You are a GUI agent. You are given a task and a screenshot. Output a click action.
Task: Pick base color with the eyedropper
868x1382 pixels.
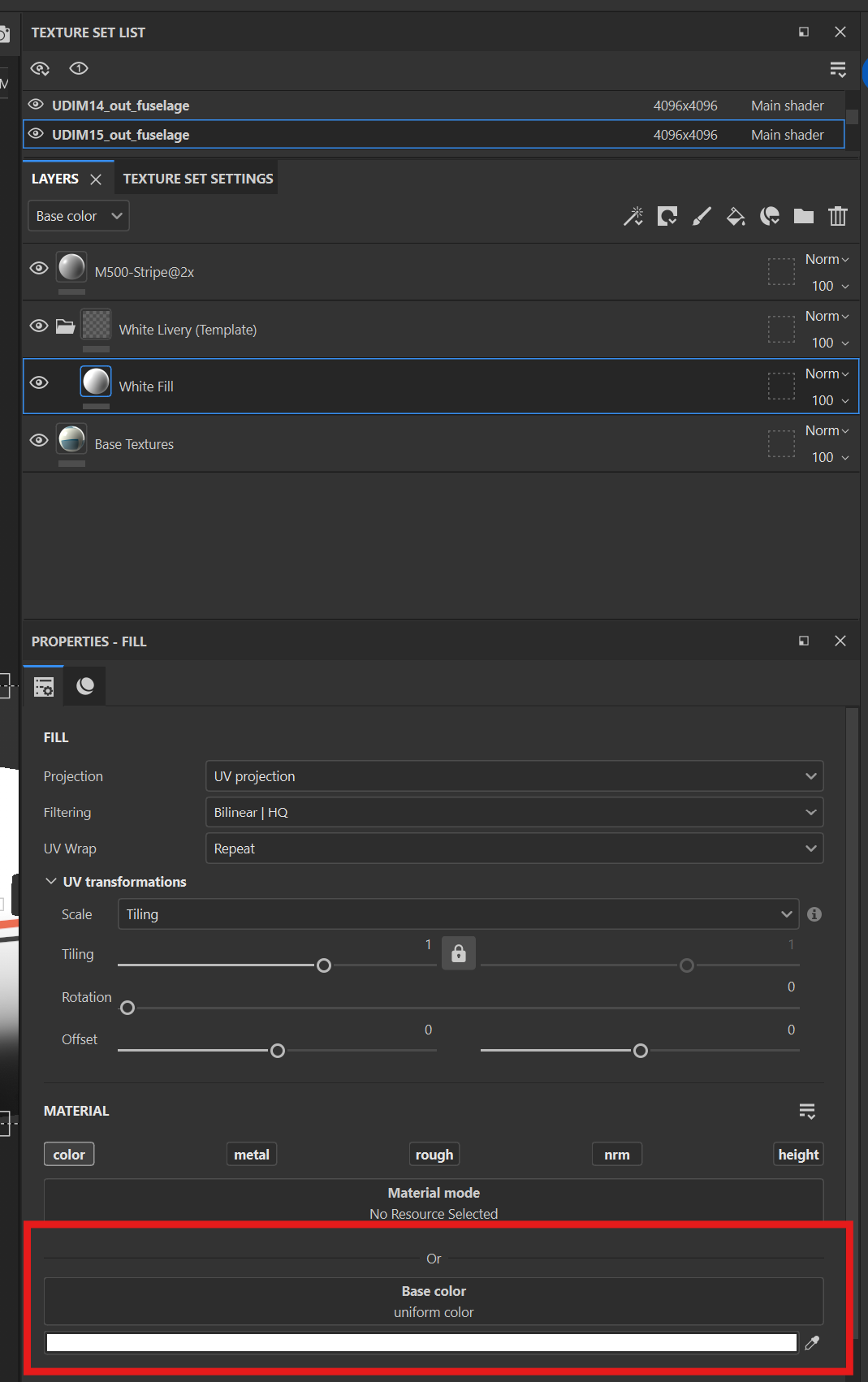[812, 1343]
